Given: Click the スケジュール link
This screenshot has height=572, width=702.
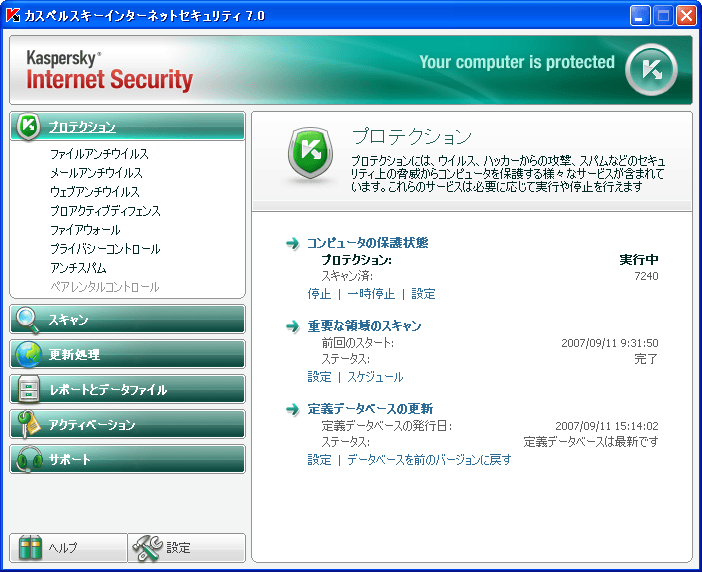Looking at the screenshot, I should tap(376, 377).
